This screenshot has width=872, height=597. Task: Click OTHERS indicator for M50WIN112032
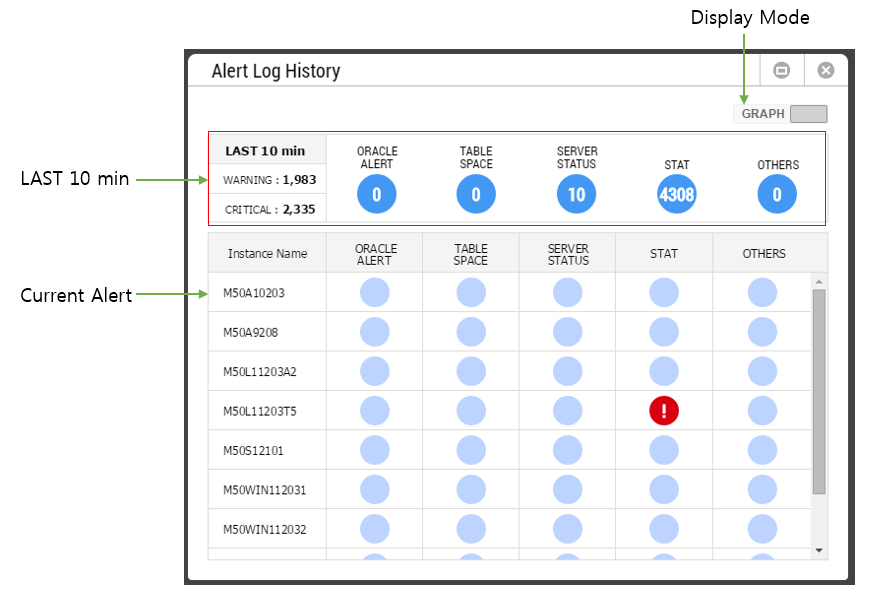[x=762, y=529]
